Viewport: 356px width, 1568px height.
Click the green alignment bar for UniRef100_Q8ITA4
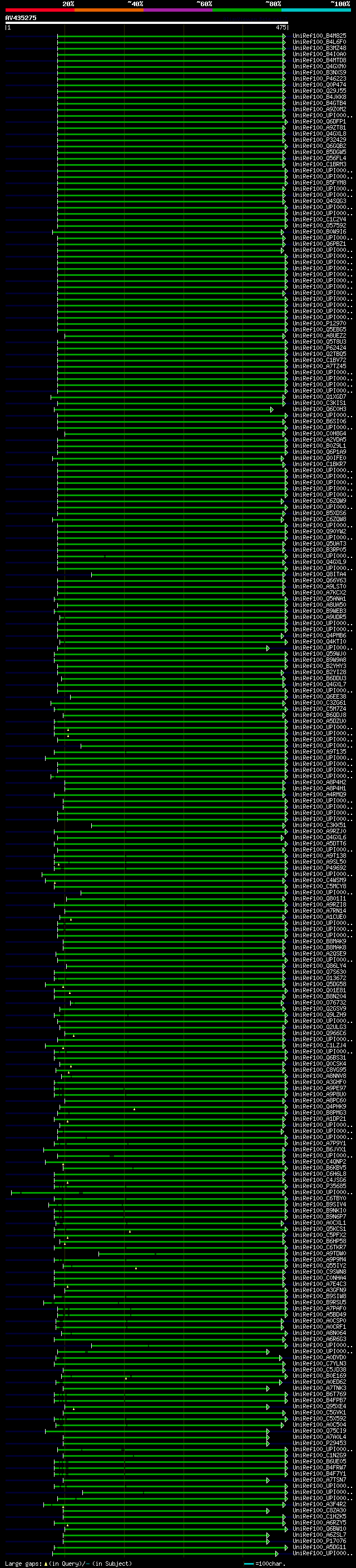pos(188,575)
